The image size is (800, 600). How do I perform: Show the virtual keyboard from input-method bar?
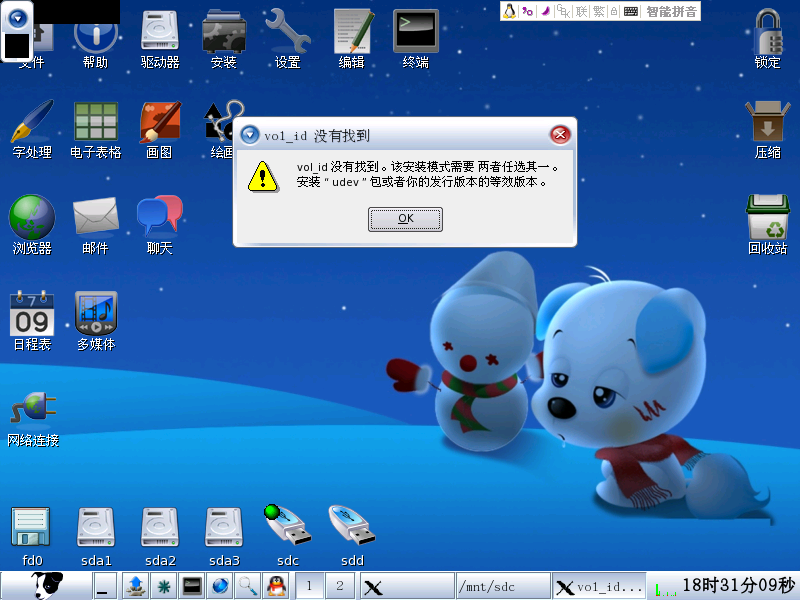point(631,11)
